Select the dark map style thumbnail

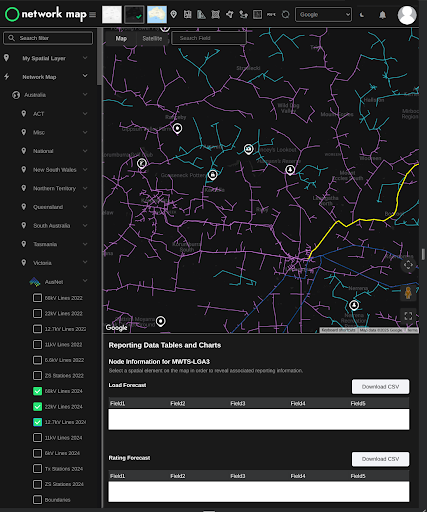(134, 14)
